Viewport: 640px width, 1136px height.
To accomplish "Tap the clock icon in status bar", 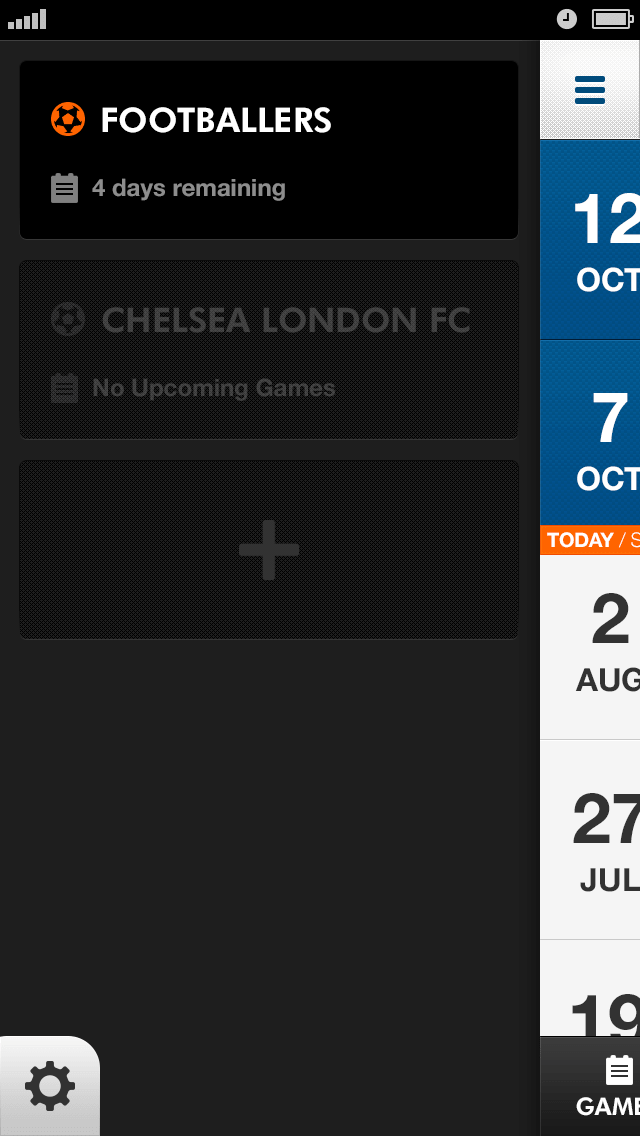I will coord(567,19).
